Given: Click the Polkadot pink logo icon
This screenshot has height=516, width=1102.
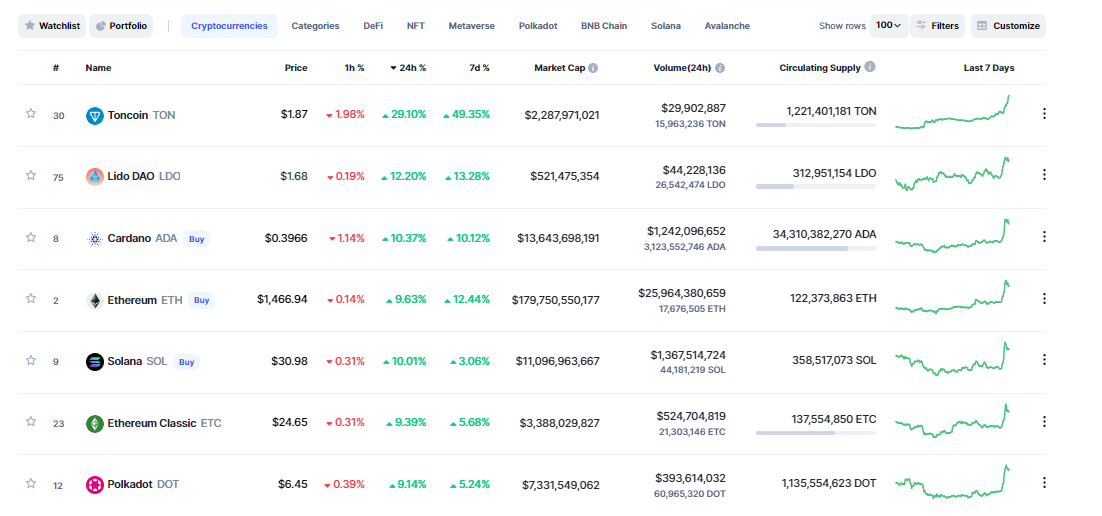Looking at the screenshot, I should click(95, 484).
